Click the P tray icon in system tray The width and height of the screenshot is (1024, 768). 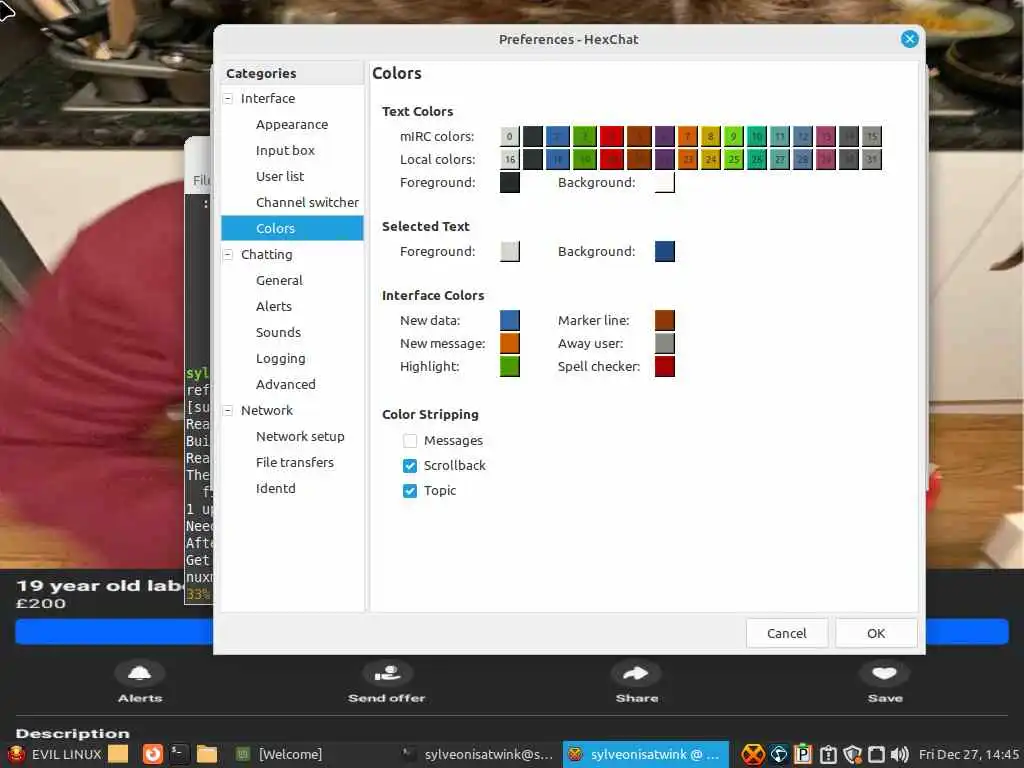click(x=803, y=755)
